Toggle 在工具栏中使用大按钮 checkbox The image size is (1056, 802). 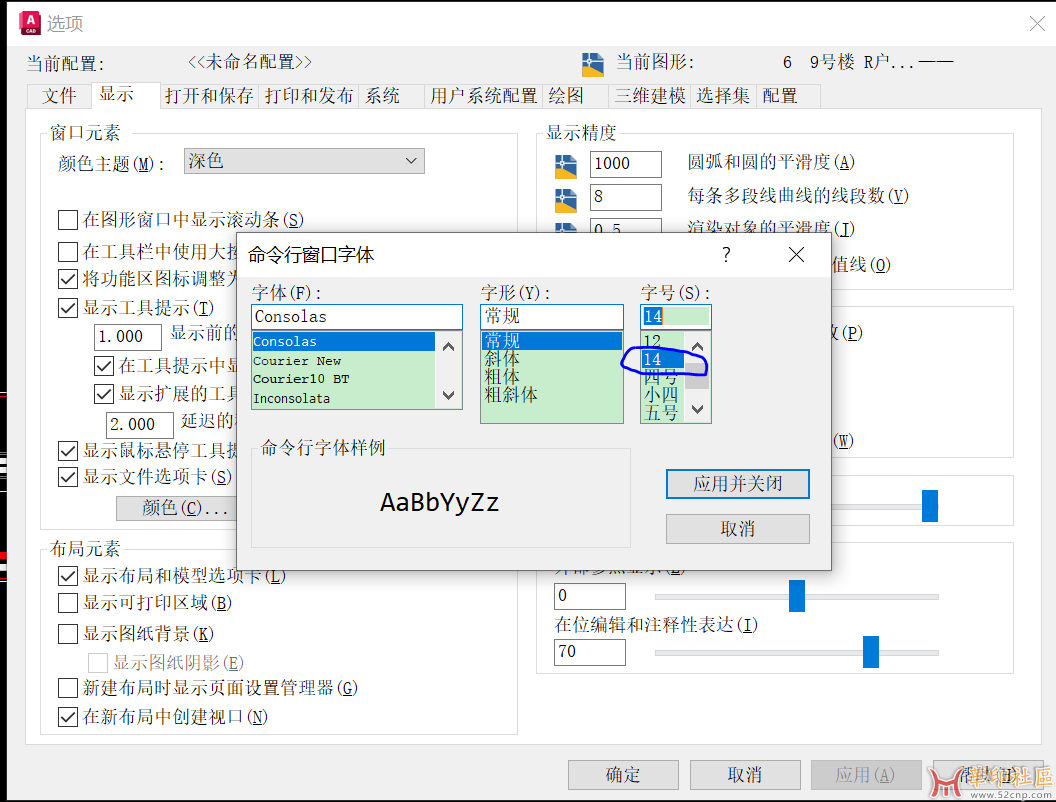(x=67, y=252)
